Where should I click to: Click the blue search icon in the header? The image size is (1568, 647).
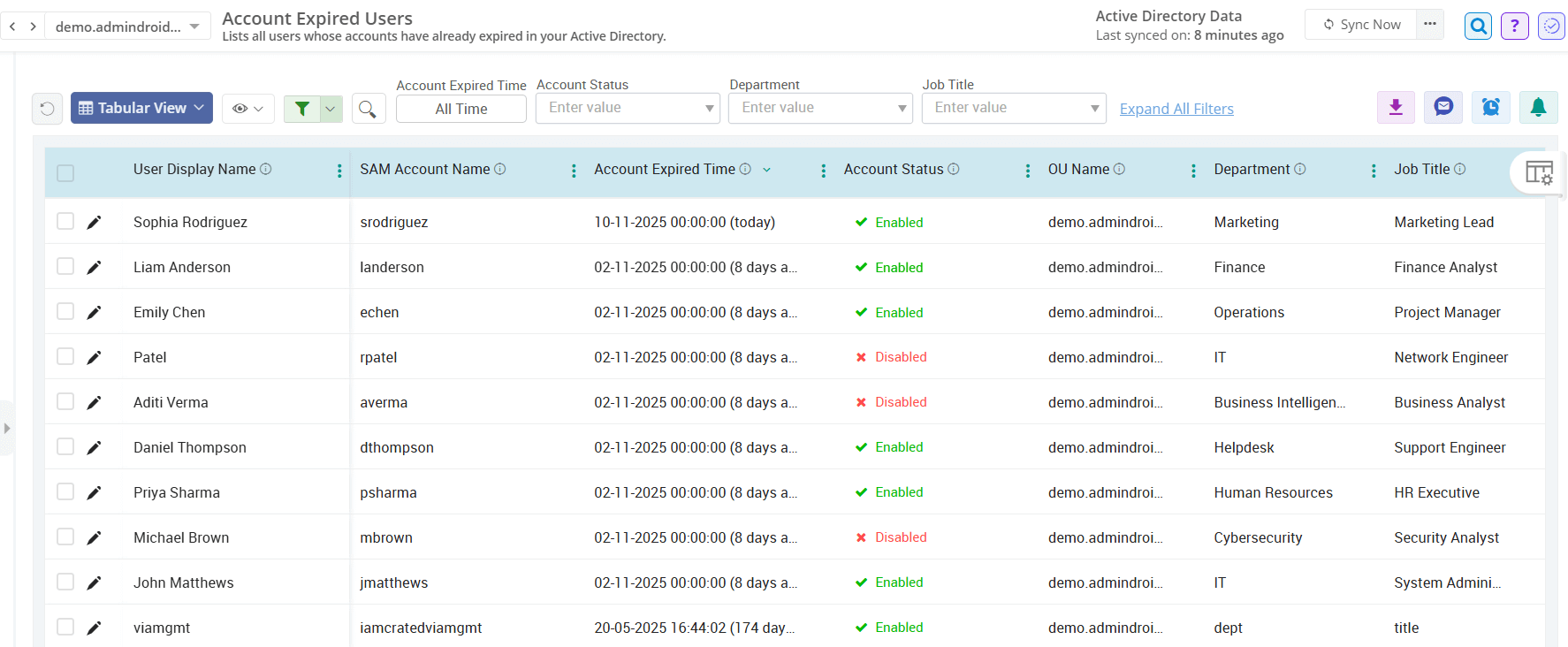click(1478, 27)
